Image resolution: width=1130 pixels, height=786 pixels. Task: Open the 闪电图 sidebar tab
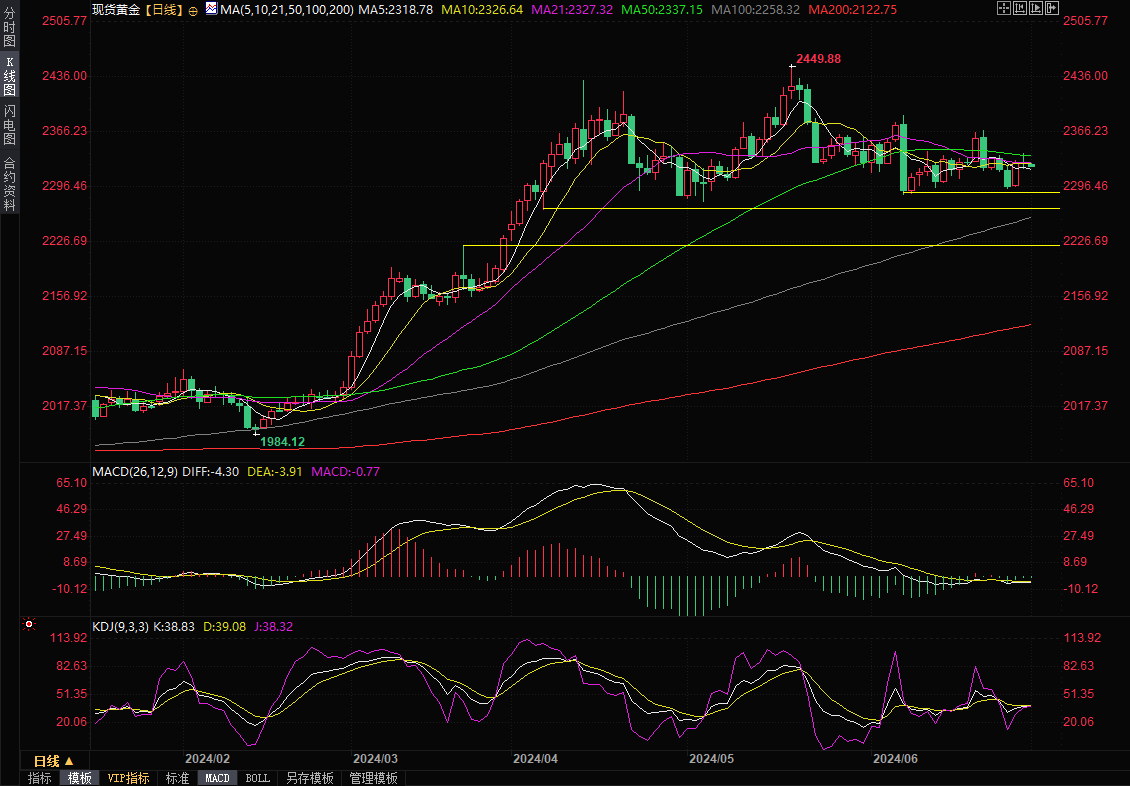[x=9, y=125]
